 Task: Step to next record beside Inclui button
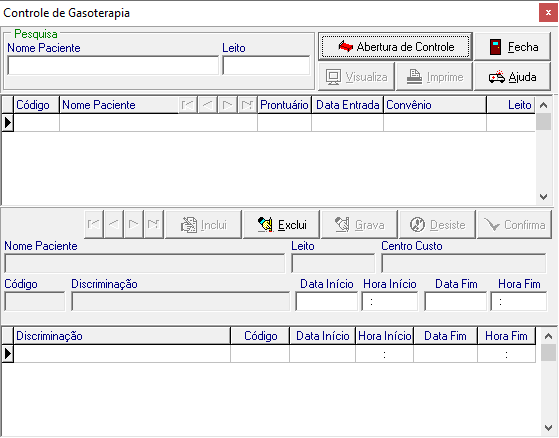pyautogui.click(x=134, y=224)
